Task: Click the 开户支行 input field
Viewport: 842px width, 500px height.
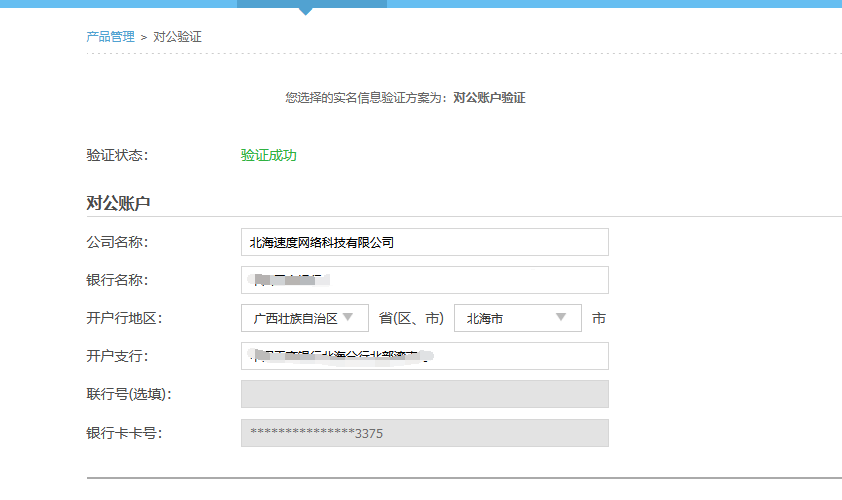Action: coord(425,356)
